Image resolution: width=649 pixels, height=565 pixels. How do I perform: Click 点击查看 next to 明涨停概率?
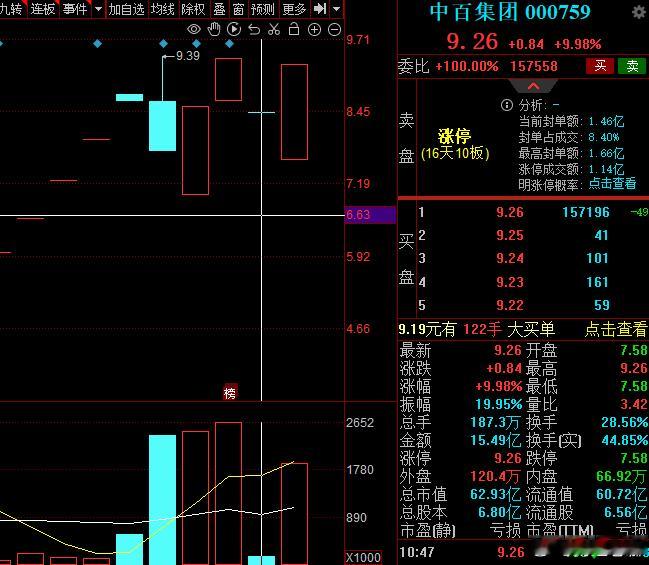[x=612, y=183]
